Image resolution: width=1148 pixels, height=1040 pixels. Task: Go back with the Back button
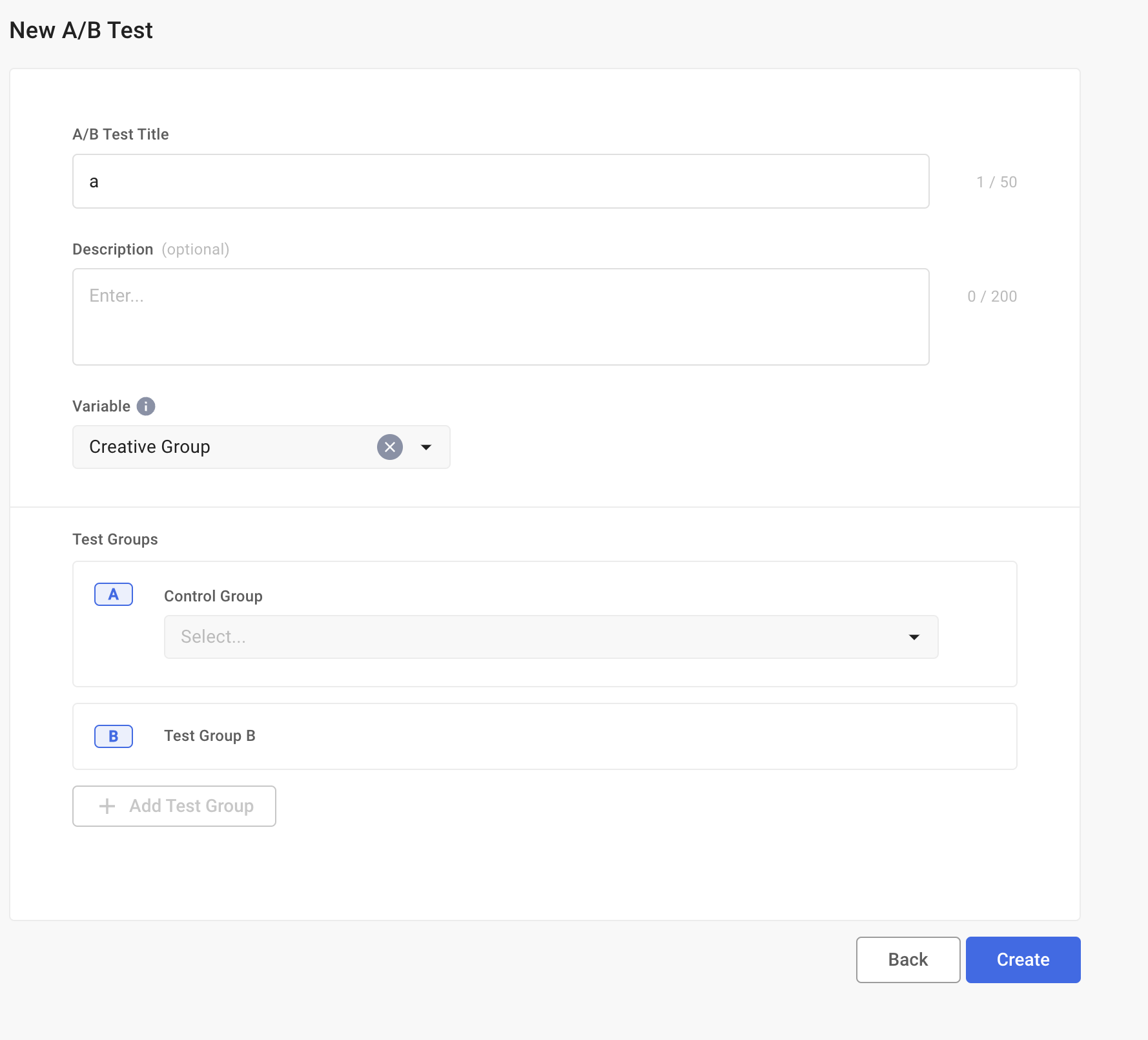click(x=908, y=960)
